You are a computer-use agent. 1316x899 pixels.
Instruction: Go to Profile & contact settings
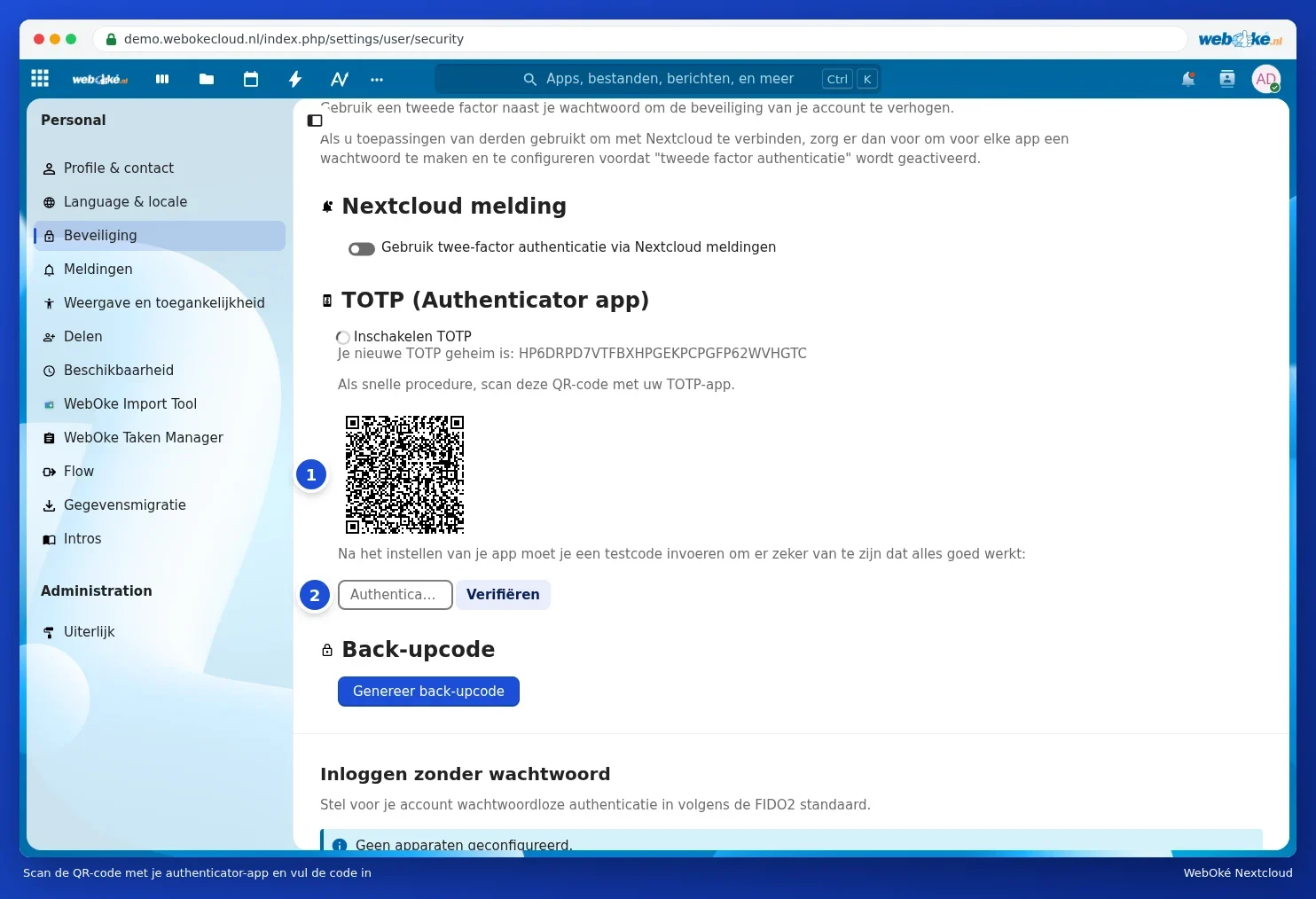coord(160,168)
